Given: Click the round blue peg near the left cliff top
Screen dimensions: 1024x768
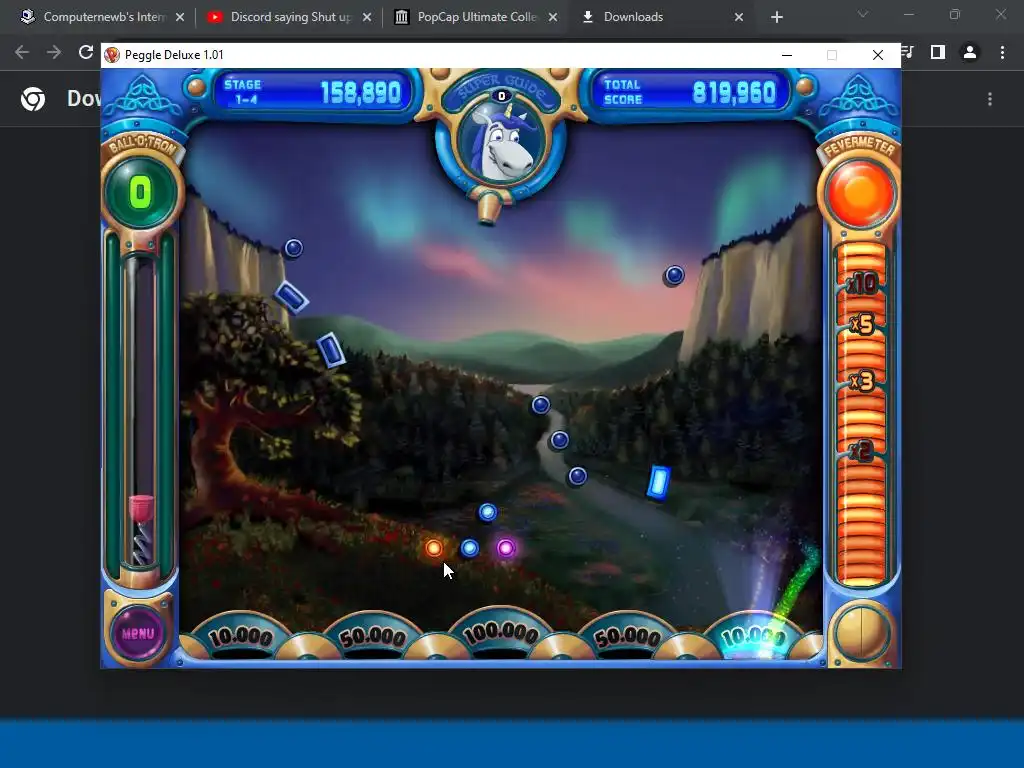Looking at the screenshot, I should click(294, 248).
